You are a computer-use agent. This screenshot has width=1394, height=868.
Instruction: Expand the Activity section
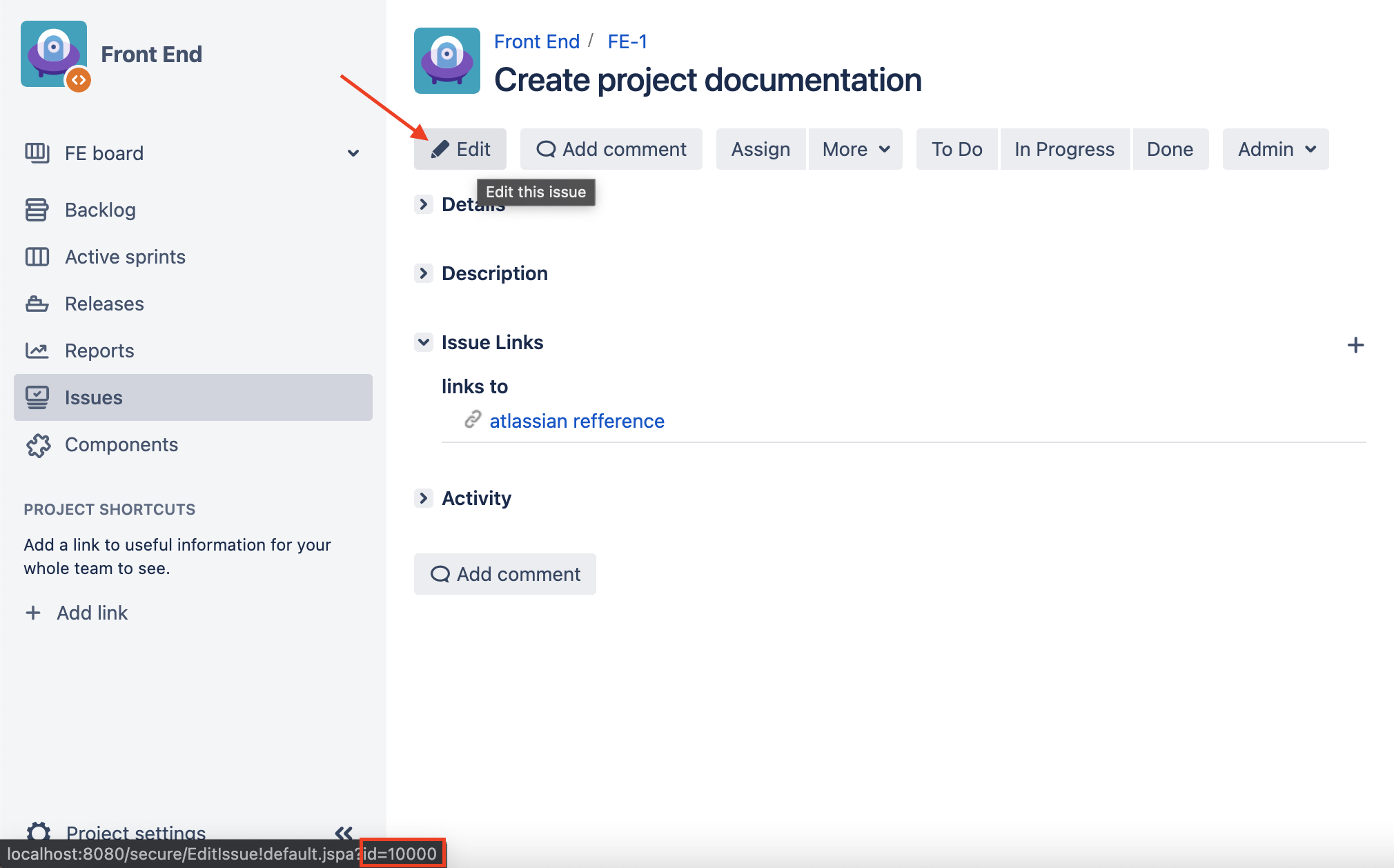(x=424, y=498)
